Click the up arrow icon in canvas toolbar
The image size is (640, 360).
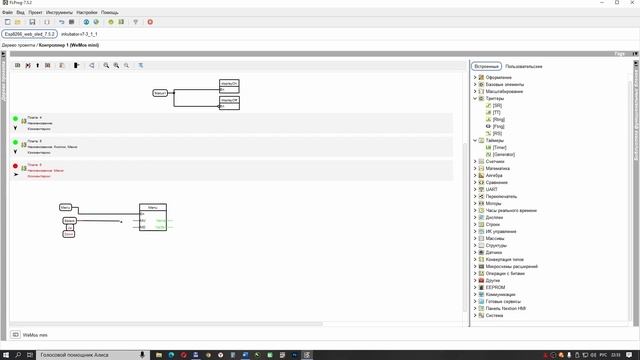[x=38, y=65]
